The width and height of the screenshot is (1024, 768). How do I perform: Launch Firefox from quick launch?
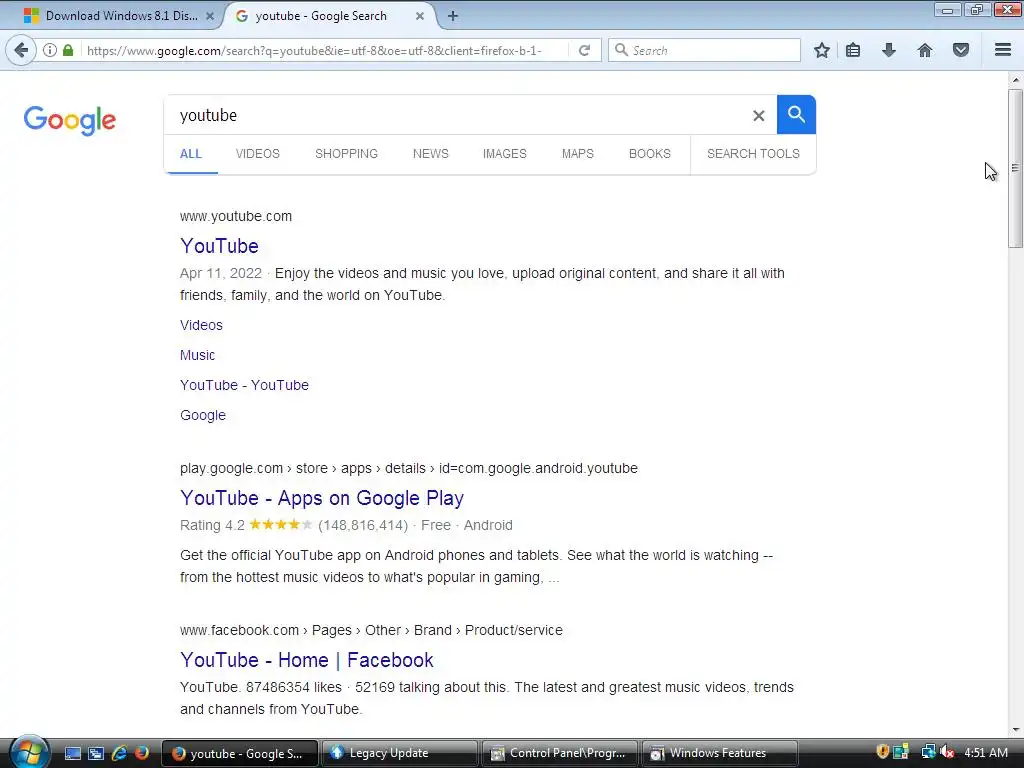(142, 753)
